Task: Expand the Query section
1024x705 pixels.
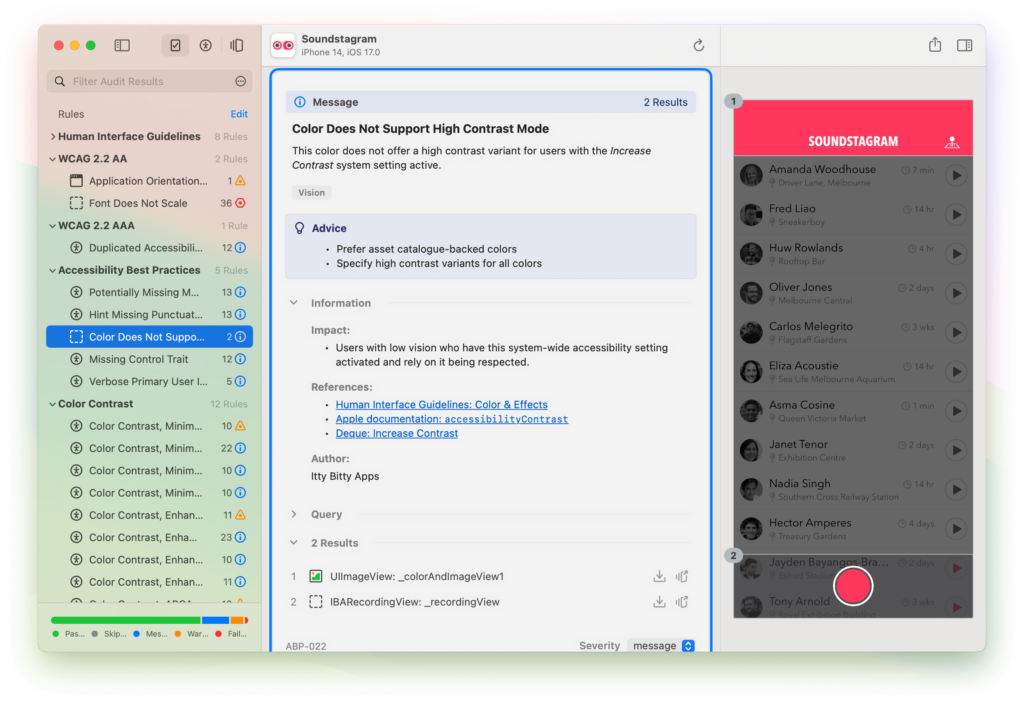Action: 294,514
